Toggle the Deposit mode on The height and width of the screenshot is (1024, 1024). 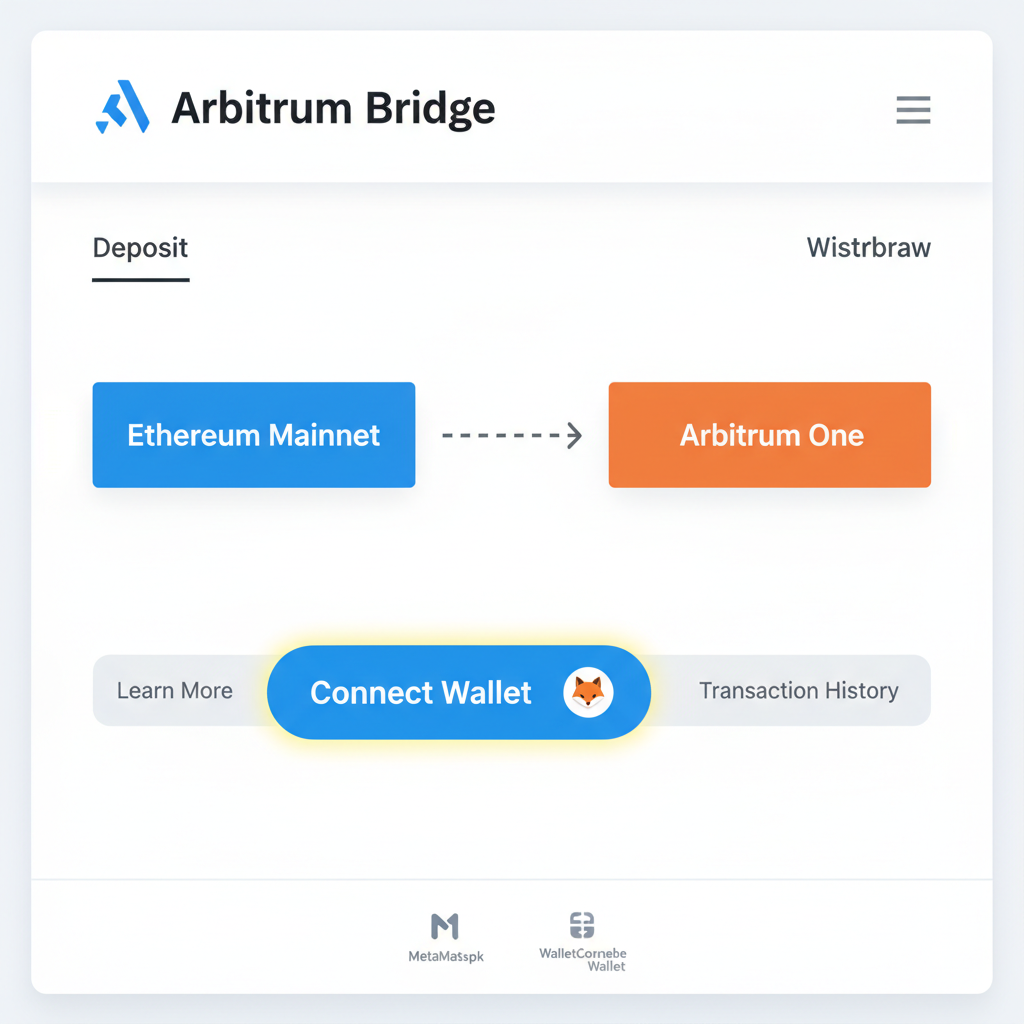pos(140,248)
